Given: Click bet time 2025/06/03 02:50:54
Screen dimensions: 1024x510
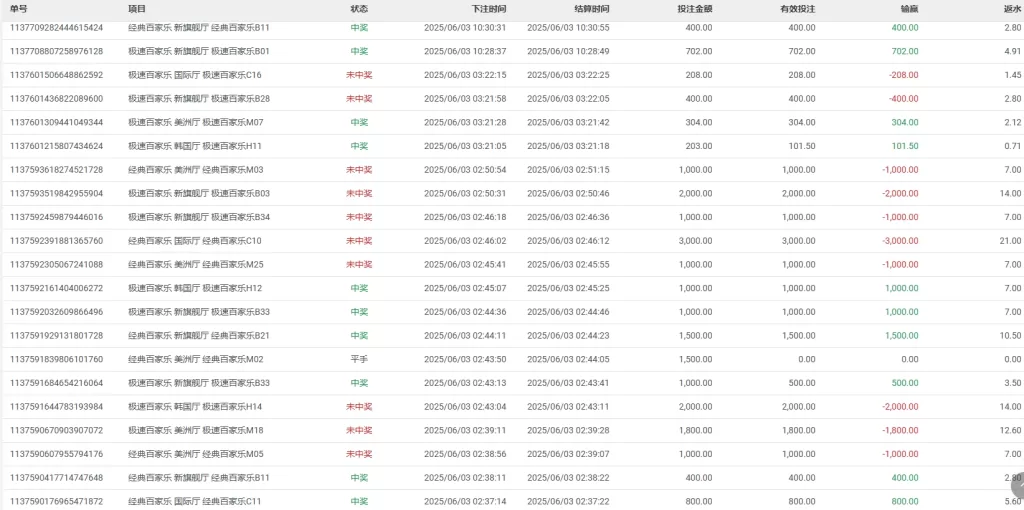Looking at the screenshot, I should (465, 170).
